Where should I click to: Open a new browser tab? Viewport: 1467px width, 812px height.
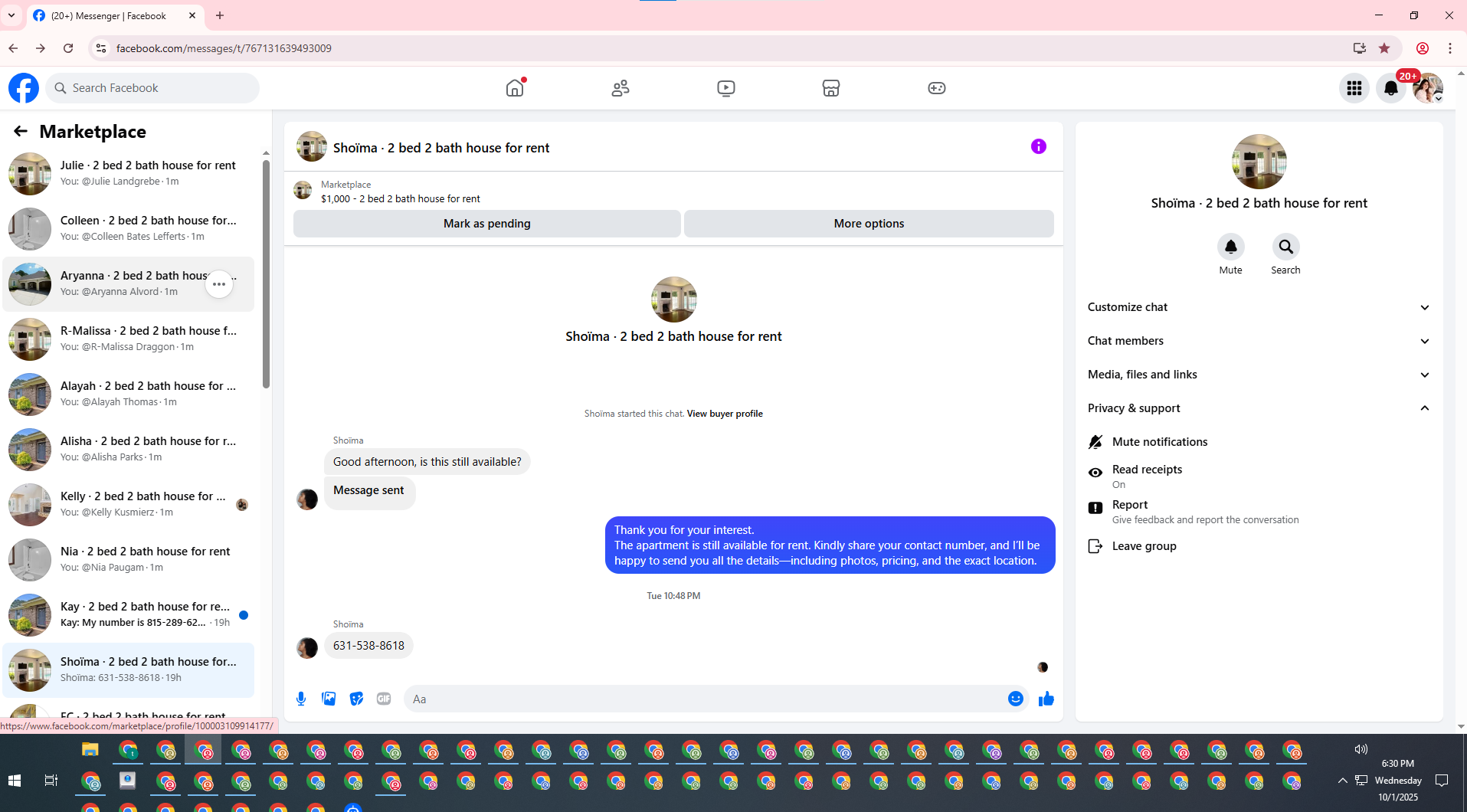[x=220, y=15]
